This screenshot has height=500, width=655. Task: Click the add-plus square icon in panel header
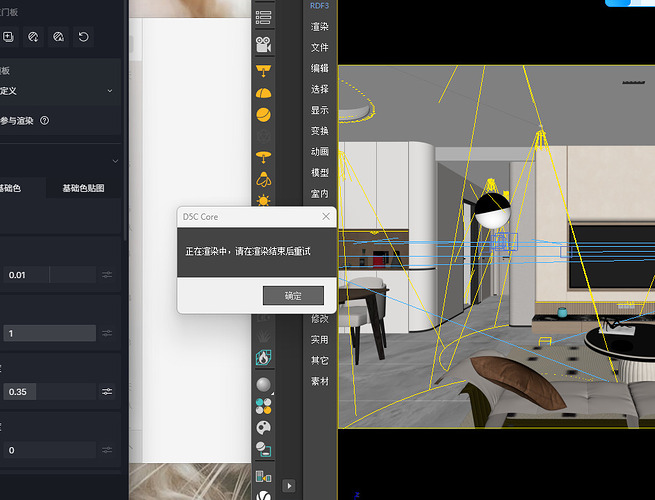point(8,37)
